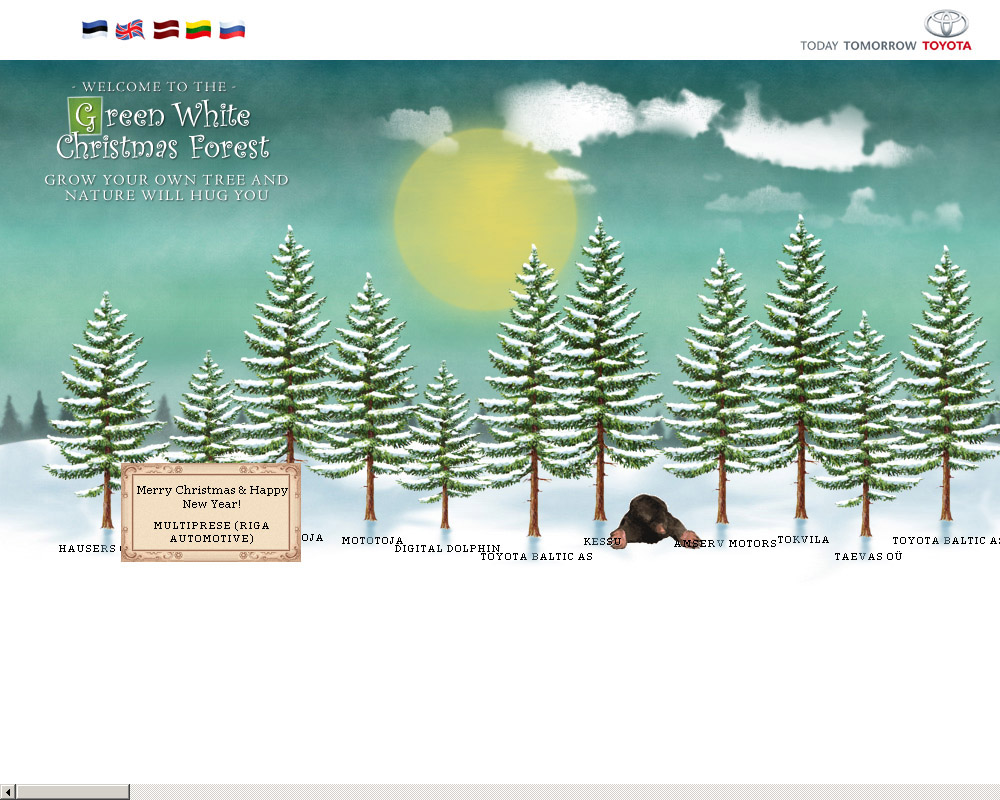
Task: Select the AMSERV MOTORS tree label
Action: [x=725, y=544]
